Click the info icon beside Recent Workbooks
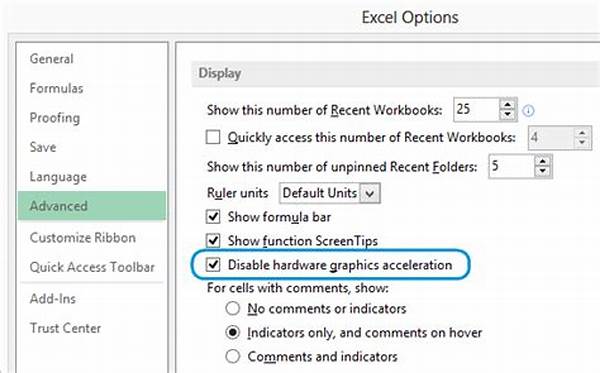 pyautogui.click(x=528, y=111)
